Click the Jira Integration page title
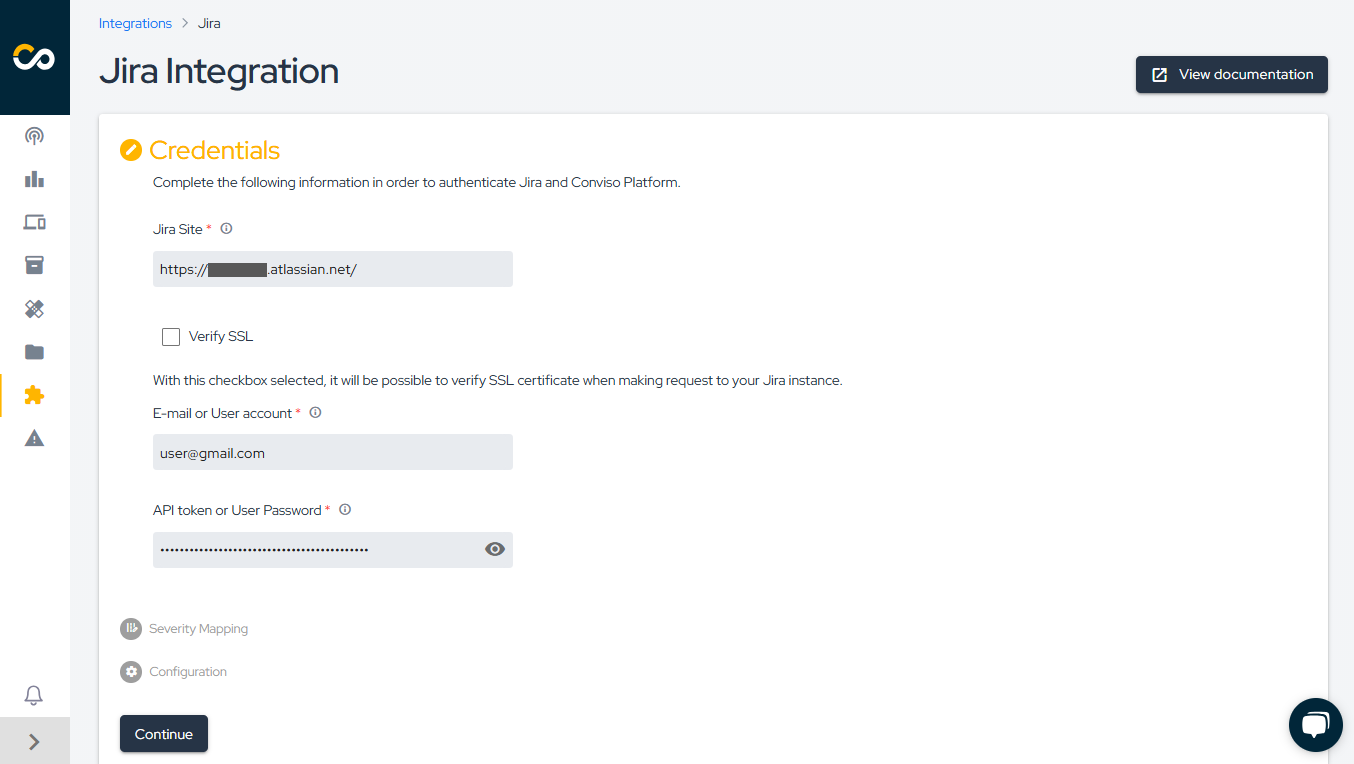The height and width of the screenshot is (764, 1354). tap(219, 71)
